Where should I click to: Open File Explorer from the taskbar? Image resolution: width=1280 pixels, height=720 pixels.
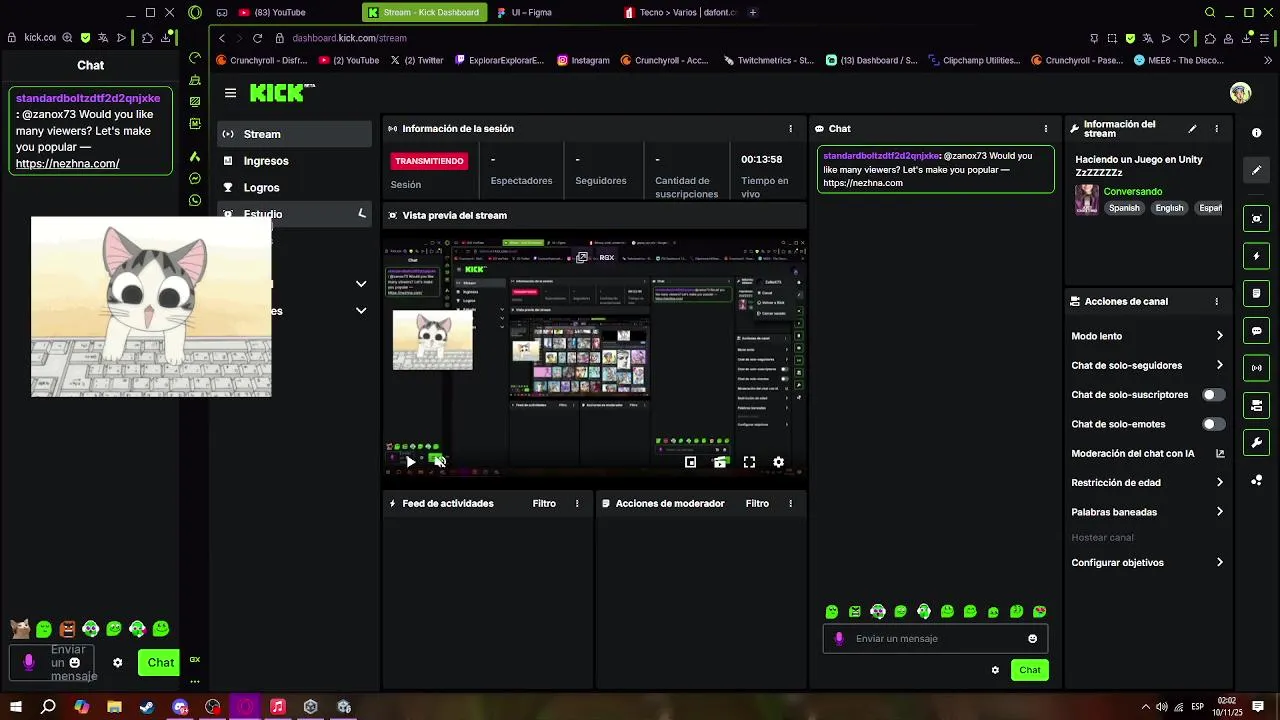[114, 707]
